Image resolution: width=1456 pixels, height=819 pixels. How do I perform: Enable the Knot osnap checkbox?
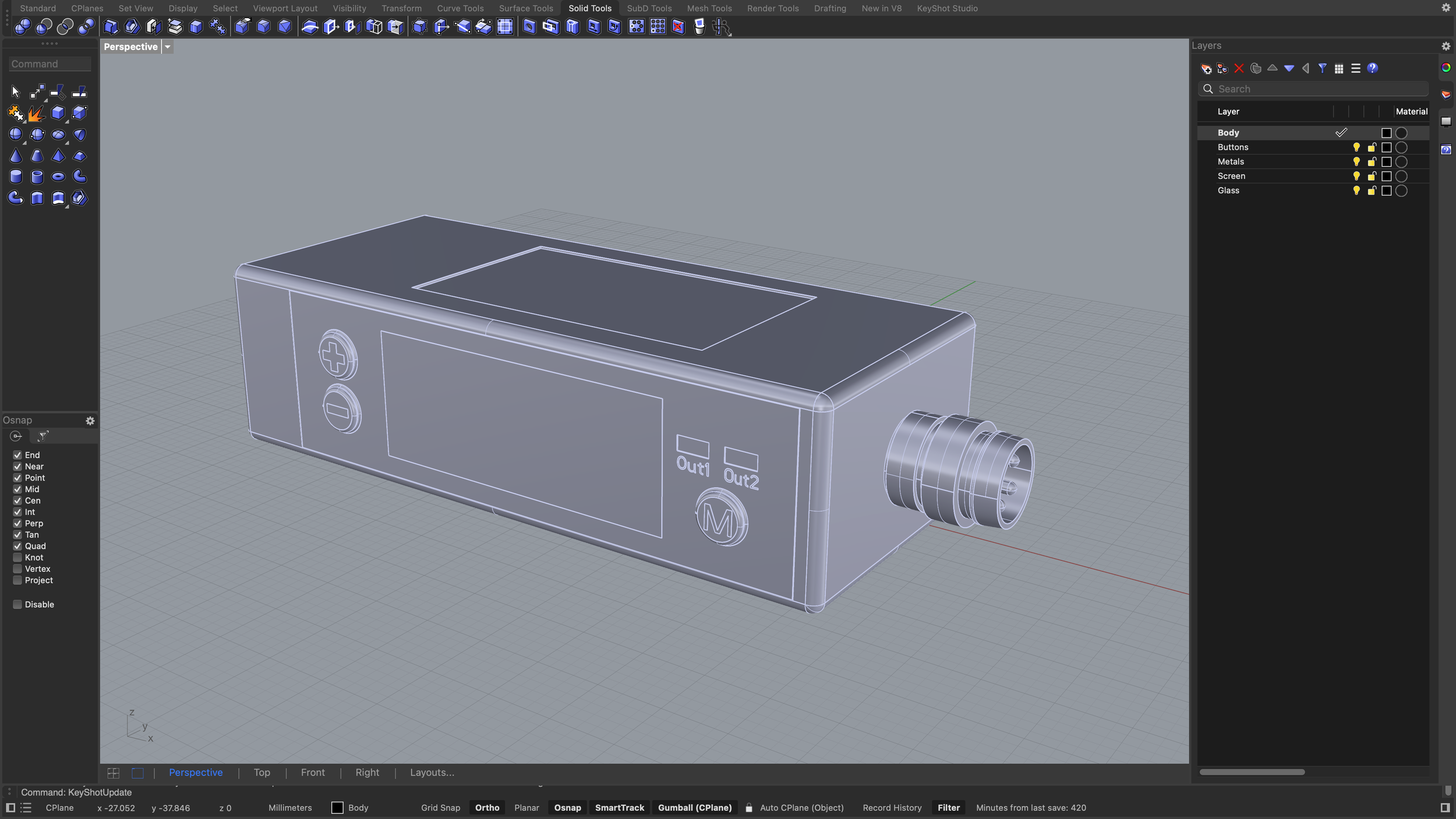click(x=17, y=557)
